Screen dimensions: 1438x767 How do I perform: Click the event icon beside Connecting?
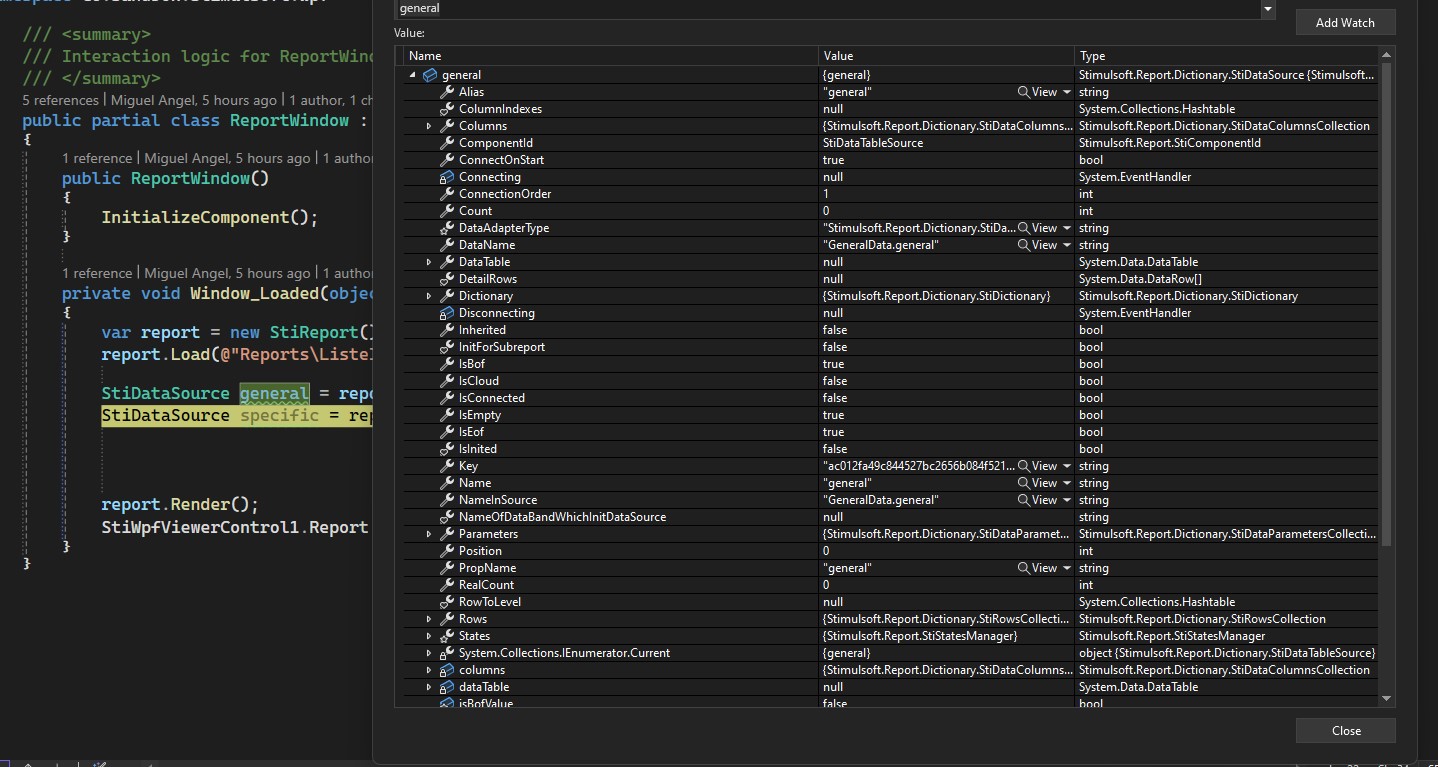(x=447, y=177)
